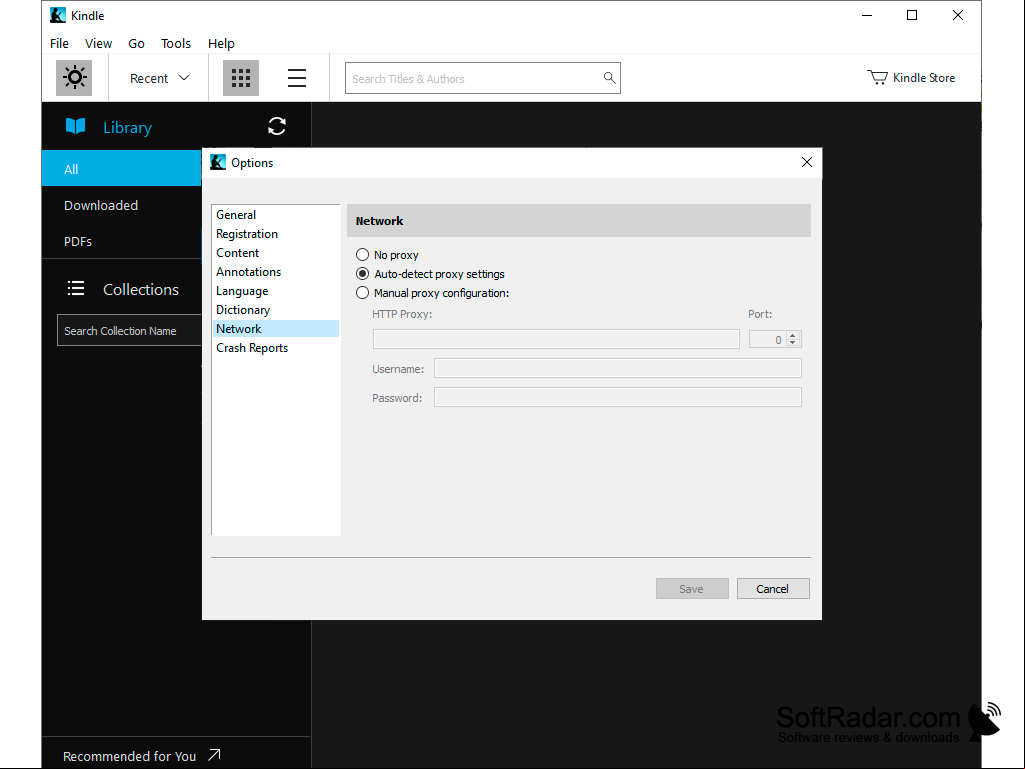
Task: Close the Kindle main window
Action: [x=958, y=15]
